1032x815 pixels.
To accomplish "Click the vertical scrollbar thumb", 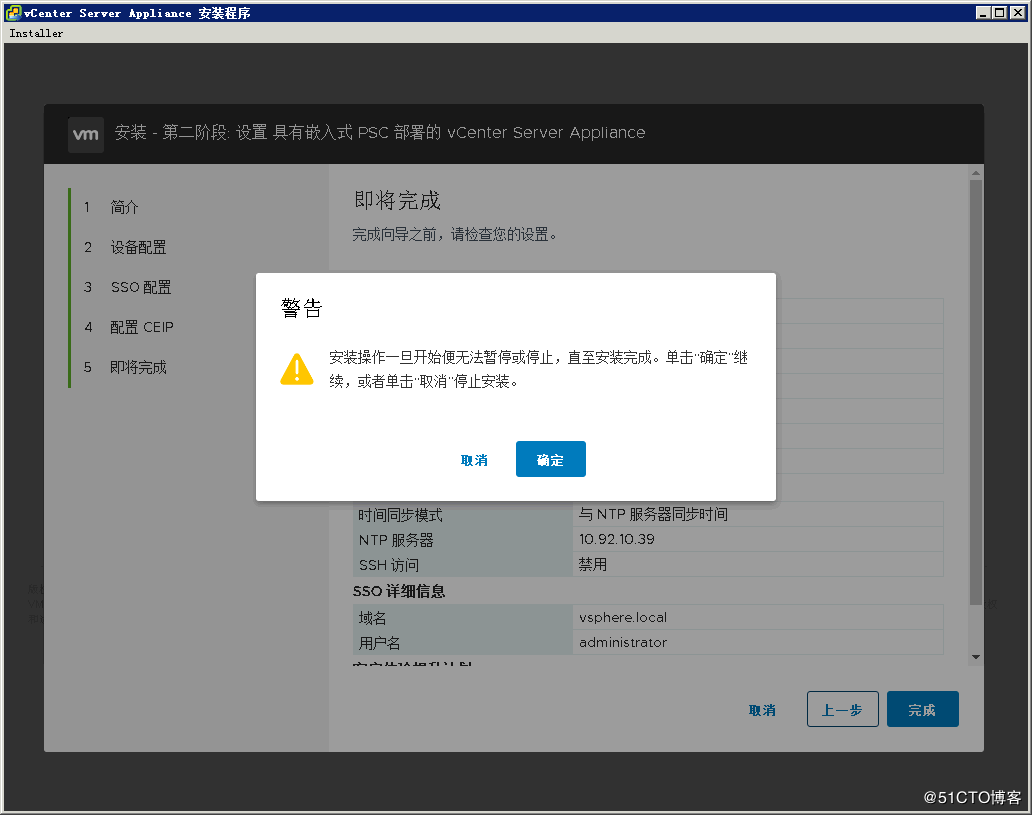I will pyautogui.click(x=976, y=392).
